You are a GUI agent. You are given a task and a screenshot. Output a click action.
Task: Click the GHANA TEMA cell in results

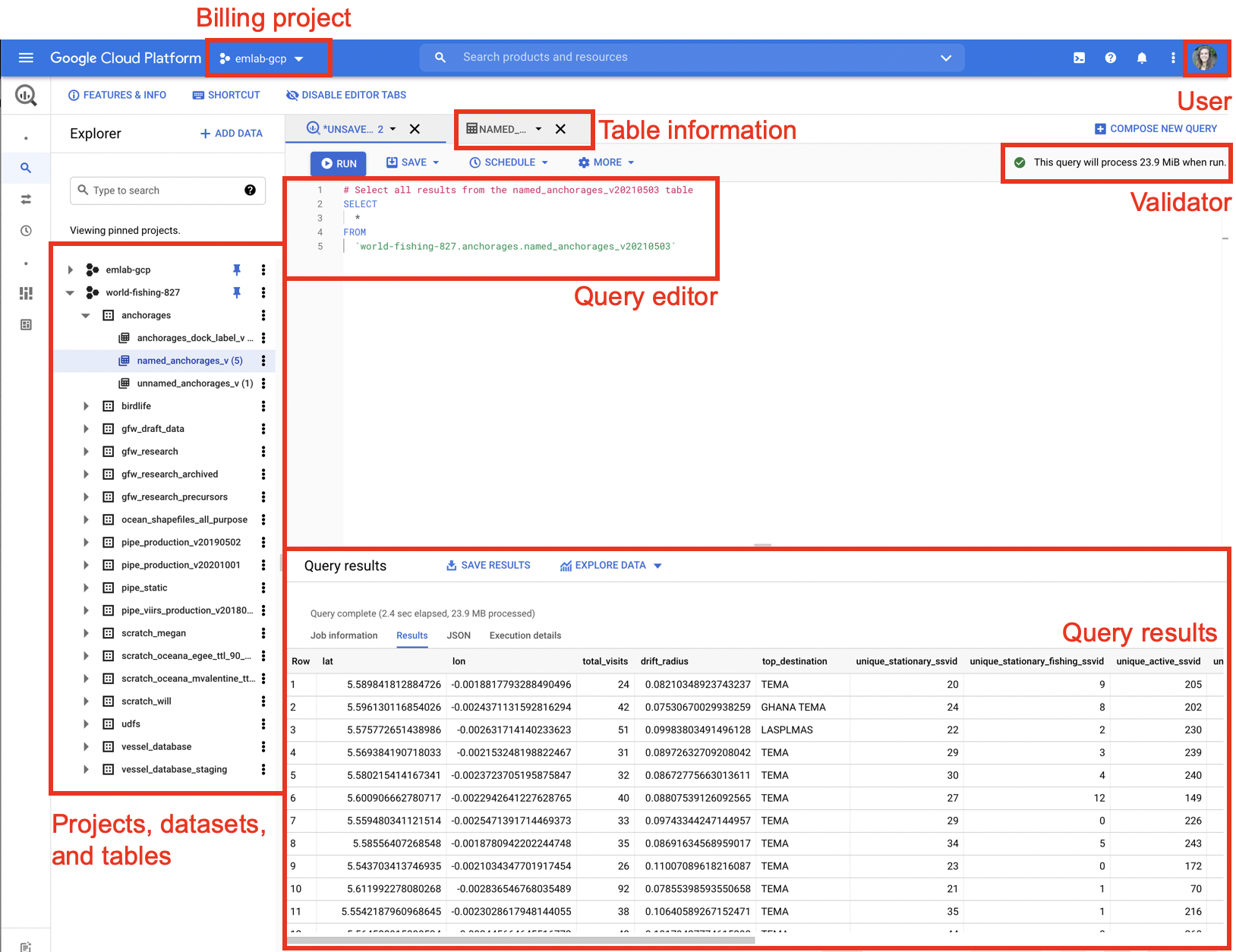[x=793, y=707]
